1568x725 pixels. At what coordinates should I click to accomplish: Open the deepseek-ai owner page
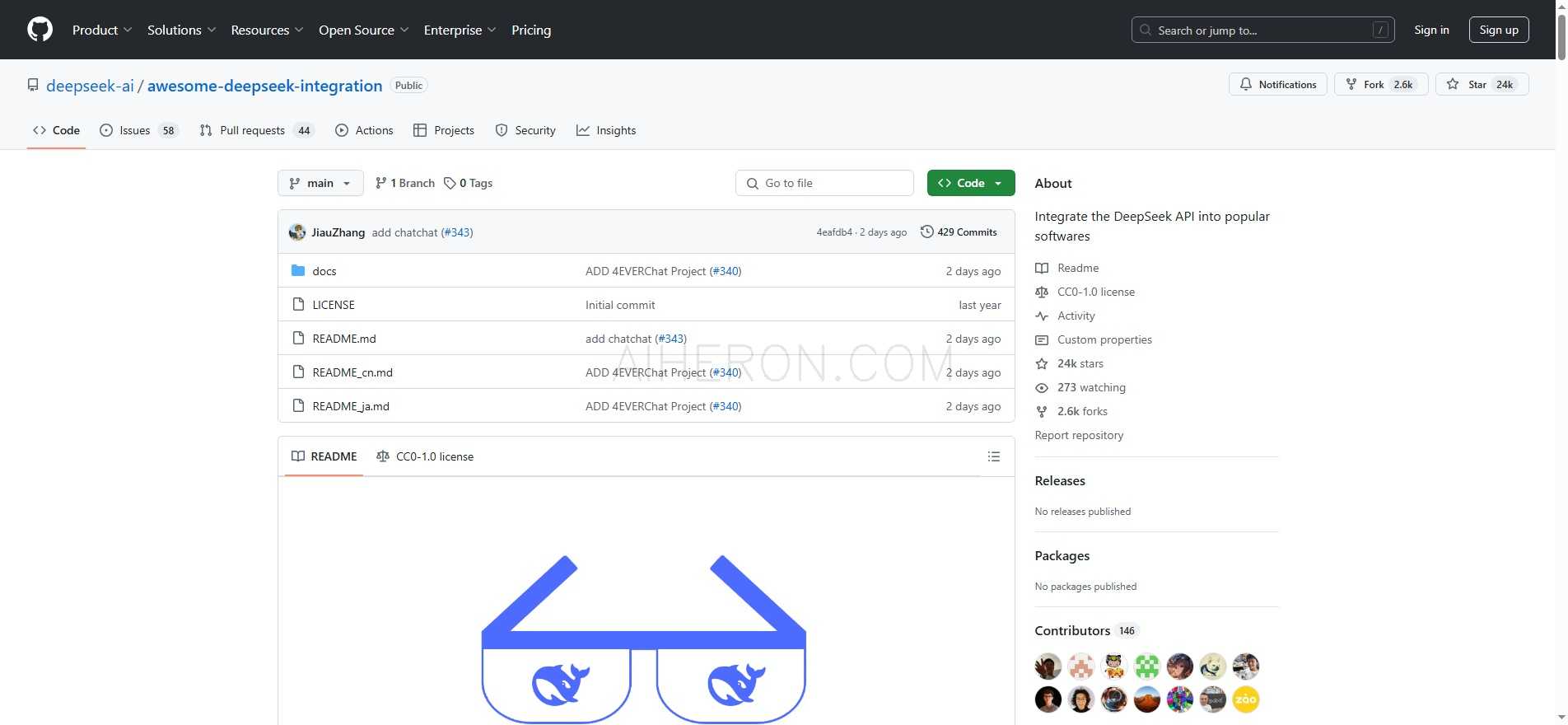pyautogui.click(x=90, y=86)
